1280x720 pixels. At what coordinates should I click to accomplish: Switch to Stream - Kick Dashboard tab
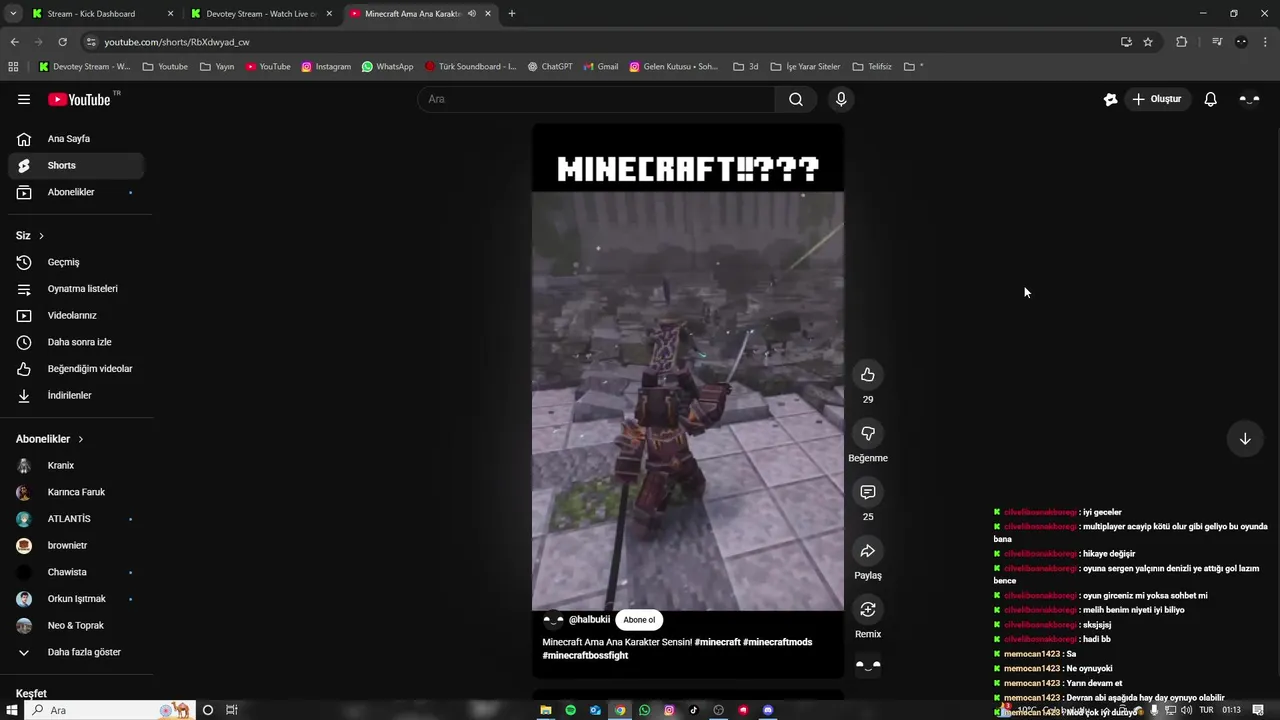(x=102, y=14)
